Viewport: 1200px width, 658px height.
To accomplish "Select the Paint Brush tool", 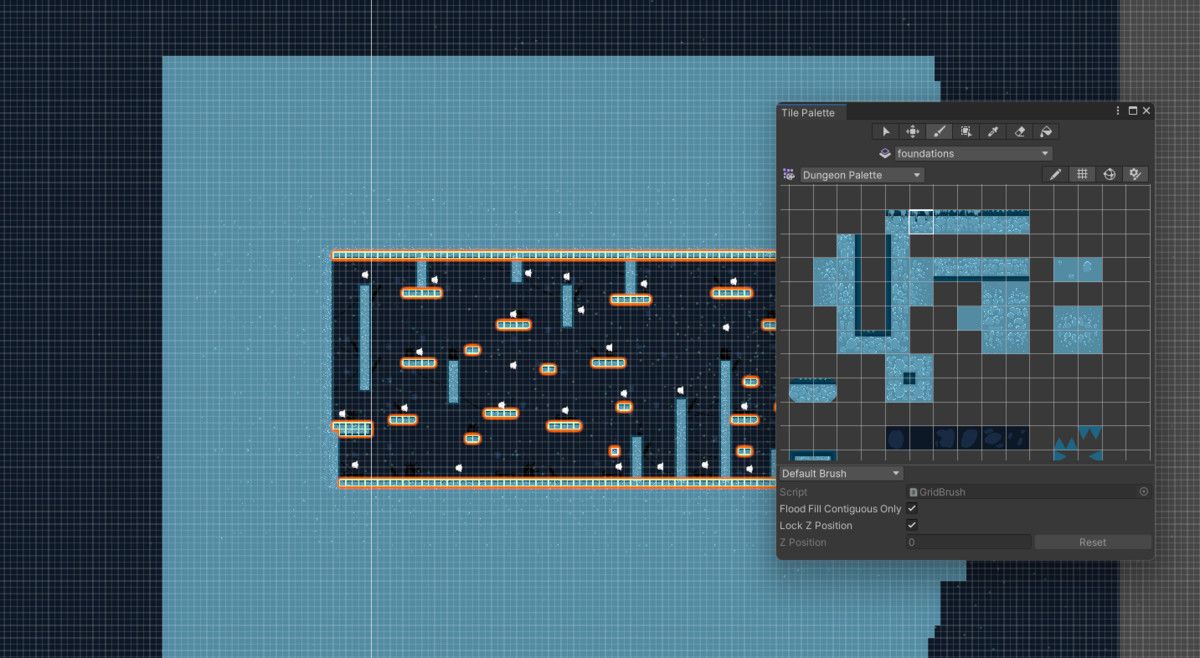I will pos(939,131).
